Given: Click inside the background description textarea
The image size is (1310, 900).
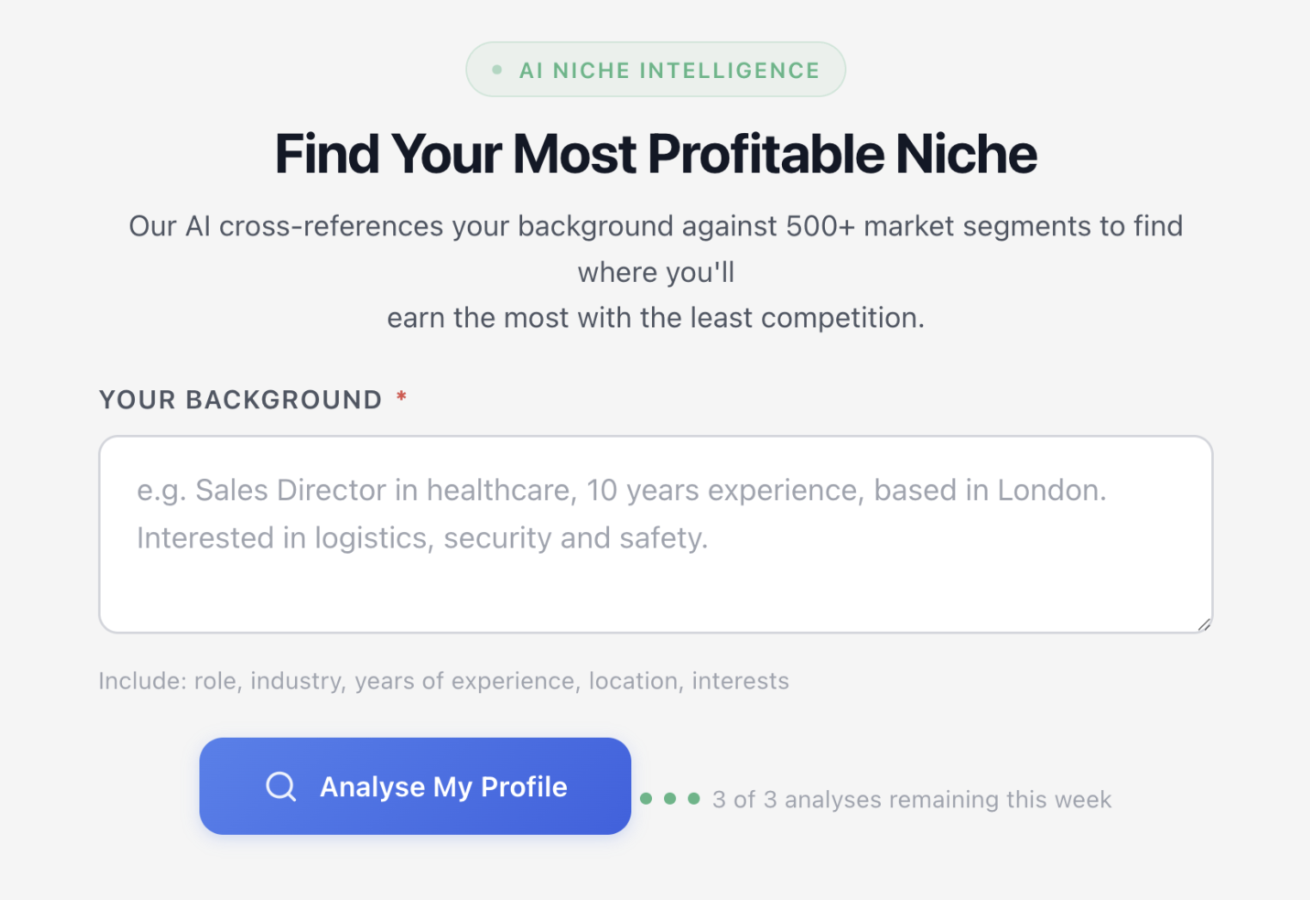Looking at the screenshot, I should click(655, 535).
